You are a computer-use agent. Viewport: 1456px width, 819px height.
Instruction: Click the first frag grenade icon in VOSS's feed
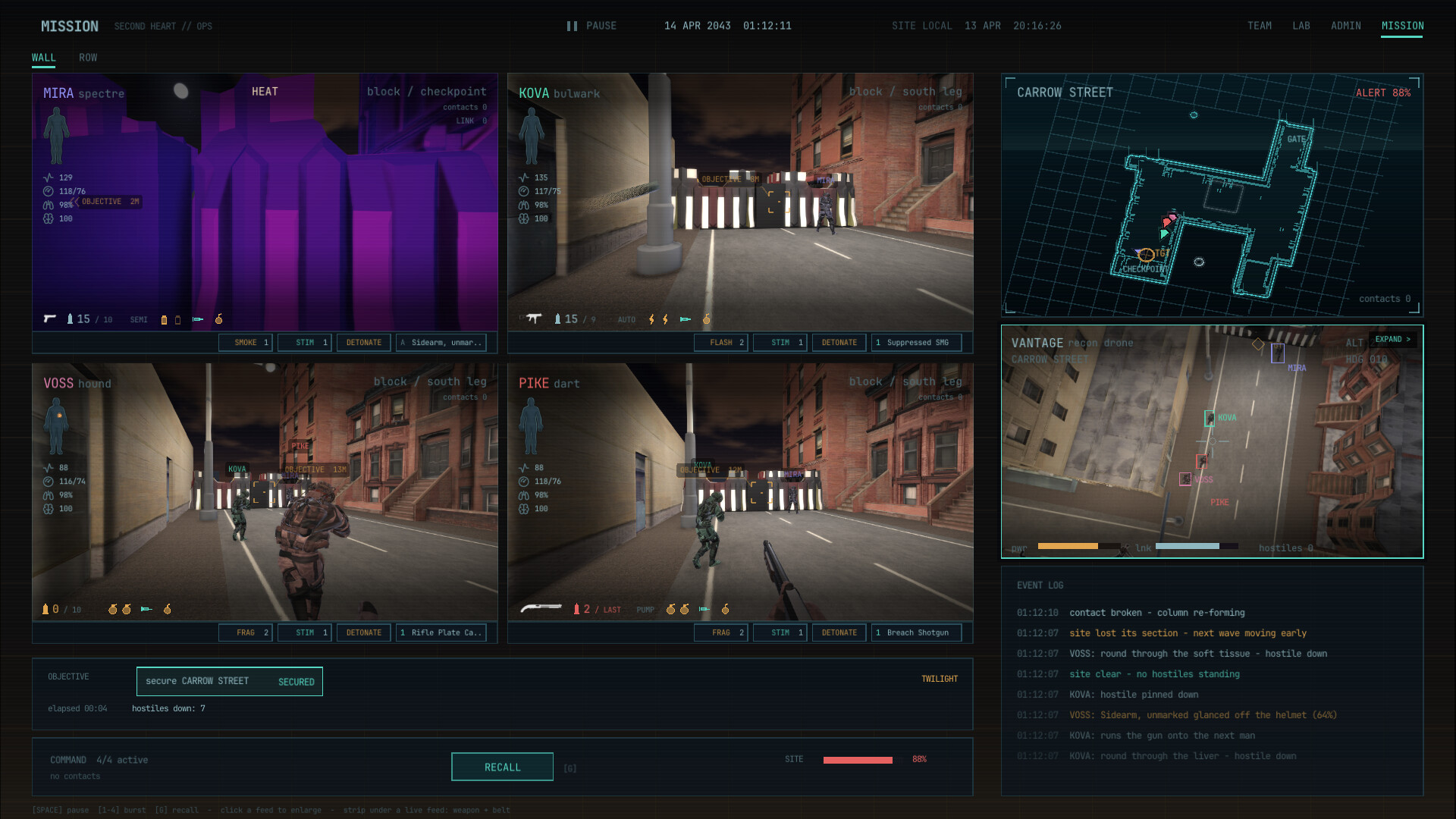pos(113,609)
